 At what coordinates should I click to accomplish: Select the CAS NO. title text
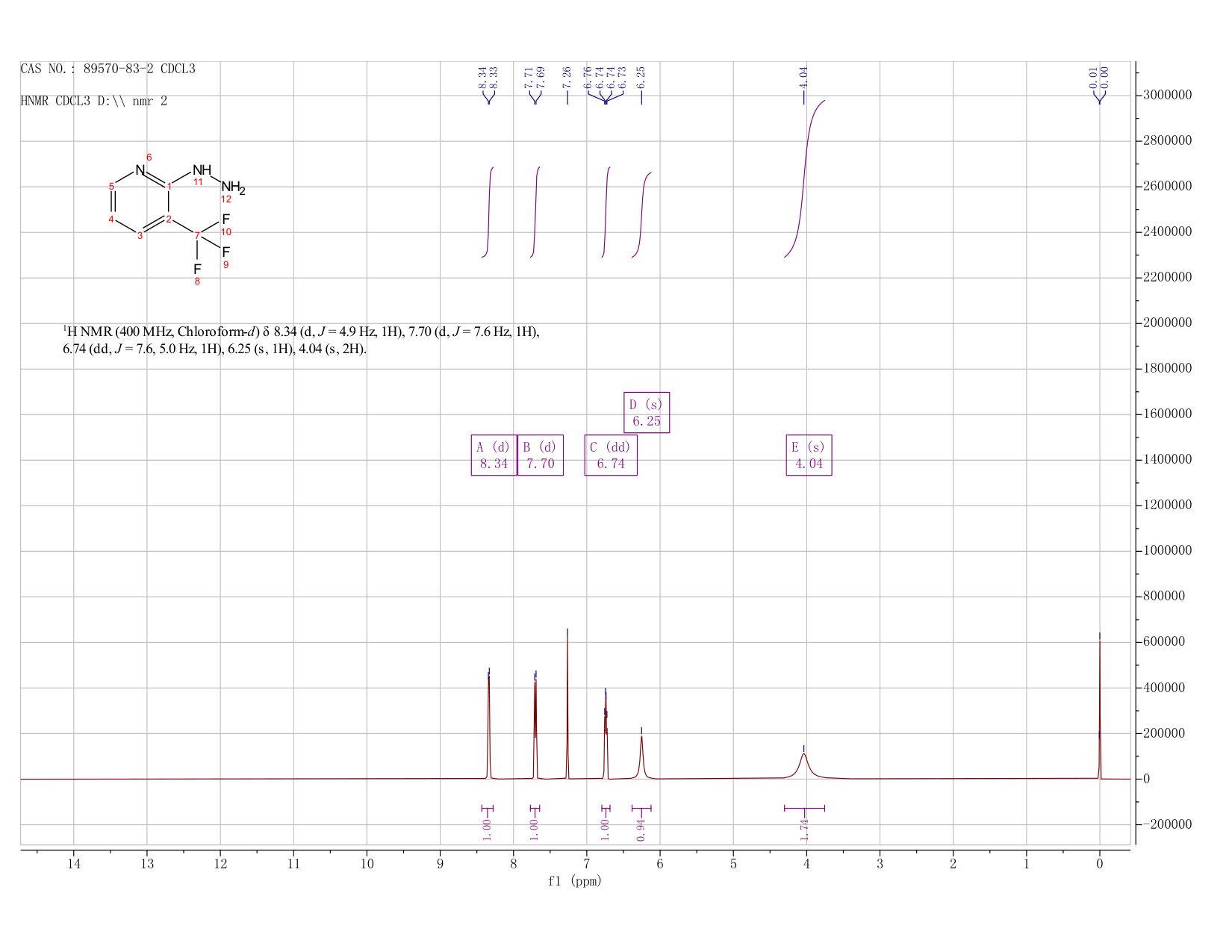(108, 69)
